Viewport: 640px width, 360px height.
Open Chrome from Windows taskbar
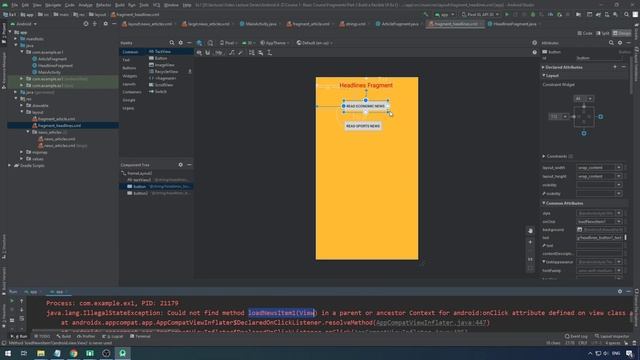[73, 353]
